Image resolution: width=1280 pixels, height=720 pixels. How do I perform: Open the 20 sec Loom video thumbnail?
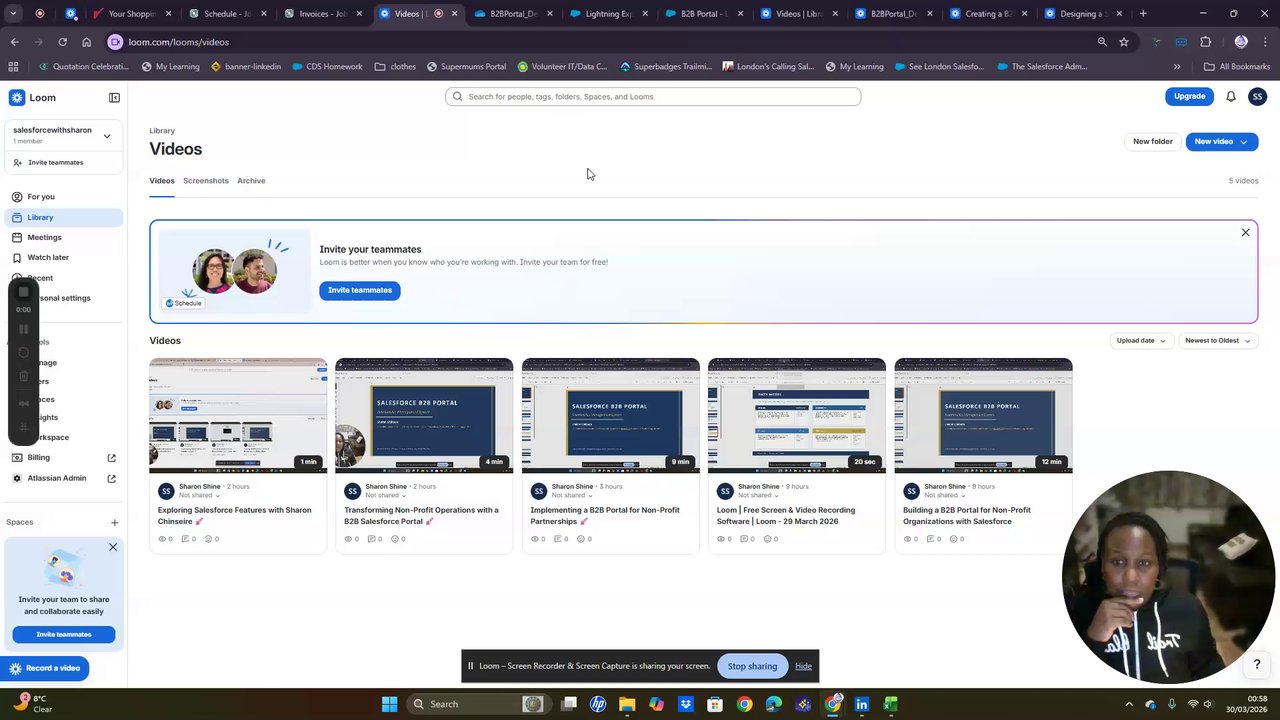point(797,415)
